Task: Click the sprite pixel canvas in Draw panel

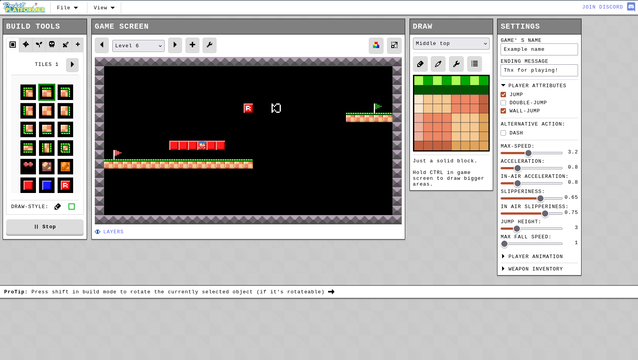Action: pyautogui.click(x=451, y=113)
